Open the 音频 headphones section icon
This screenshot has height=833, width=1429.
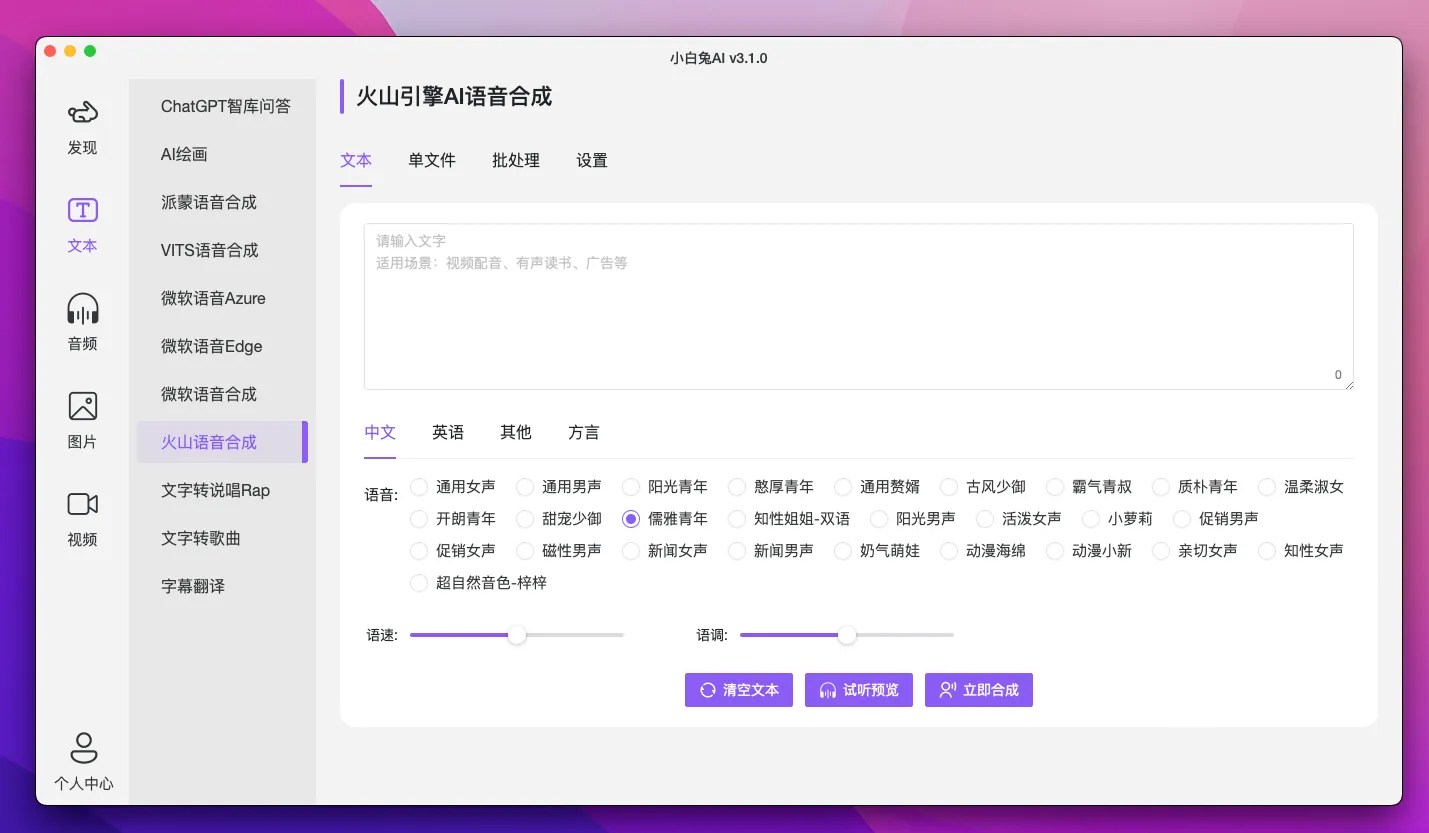(82, 308)
